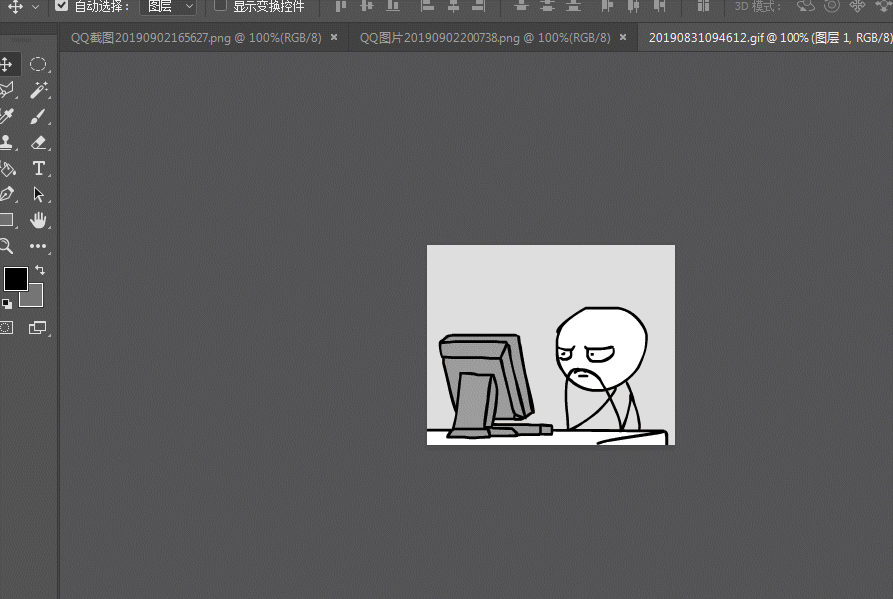Click the Align Top Edges icon

coord(341,6)
